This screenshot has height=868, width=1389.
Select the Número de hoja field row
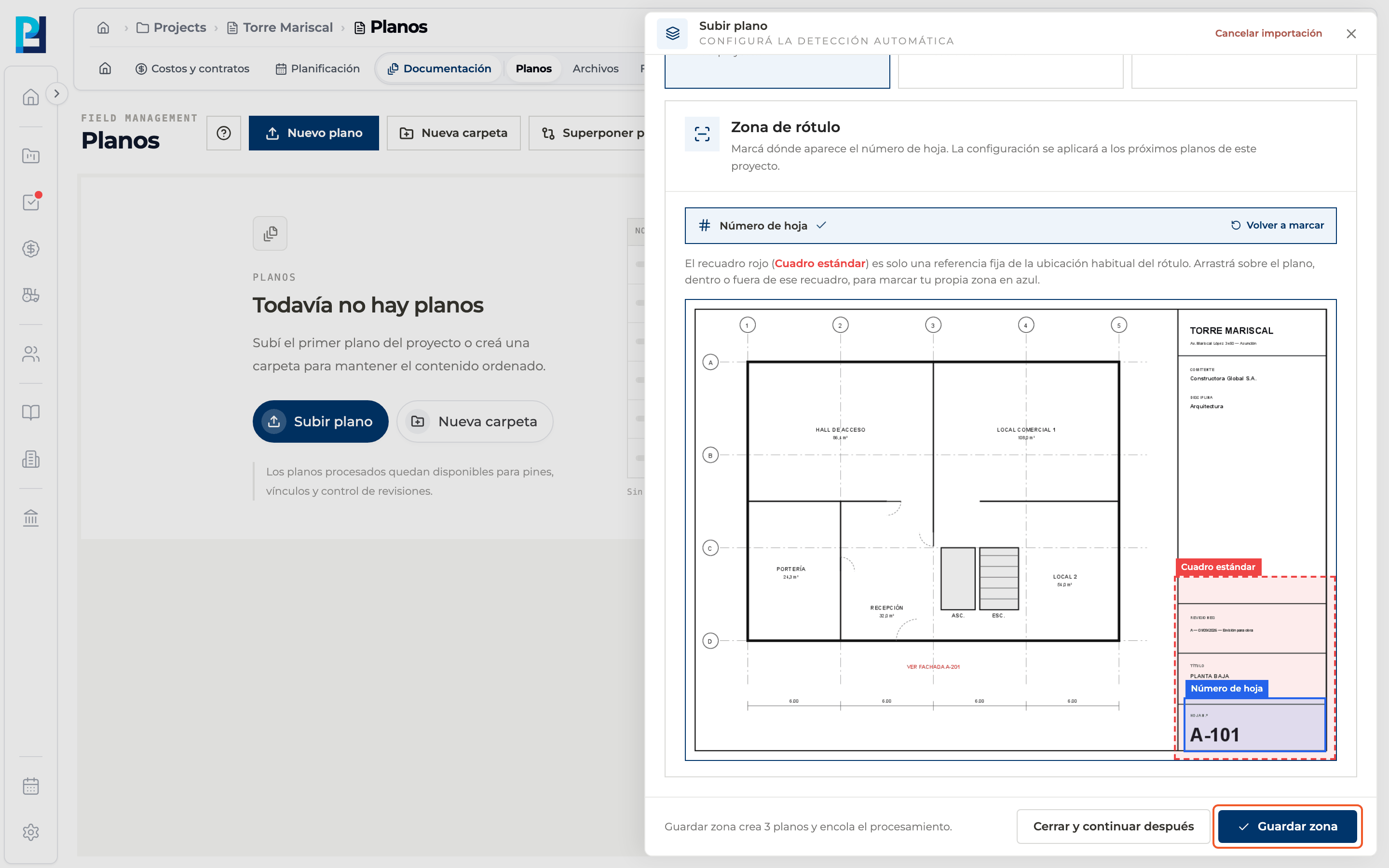pos(1010,226)
